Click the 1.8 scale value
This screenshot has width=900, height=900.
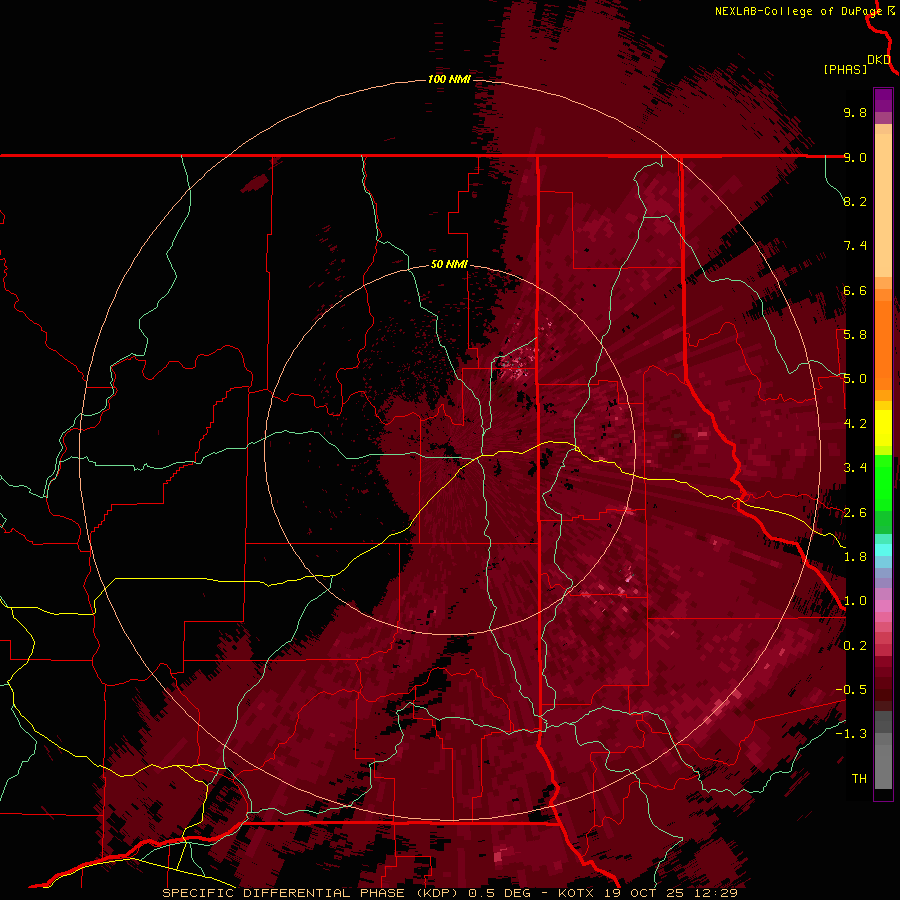[x=855, y=557]
